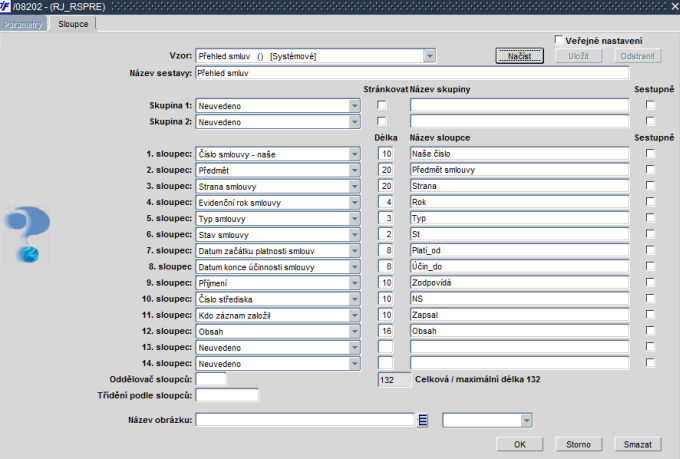Check Sestupně for the NS column
The height and width of the screenshot is (459, 680).
pos(650,298)
